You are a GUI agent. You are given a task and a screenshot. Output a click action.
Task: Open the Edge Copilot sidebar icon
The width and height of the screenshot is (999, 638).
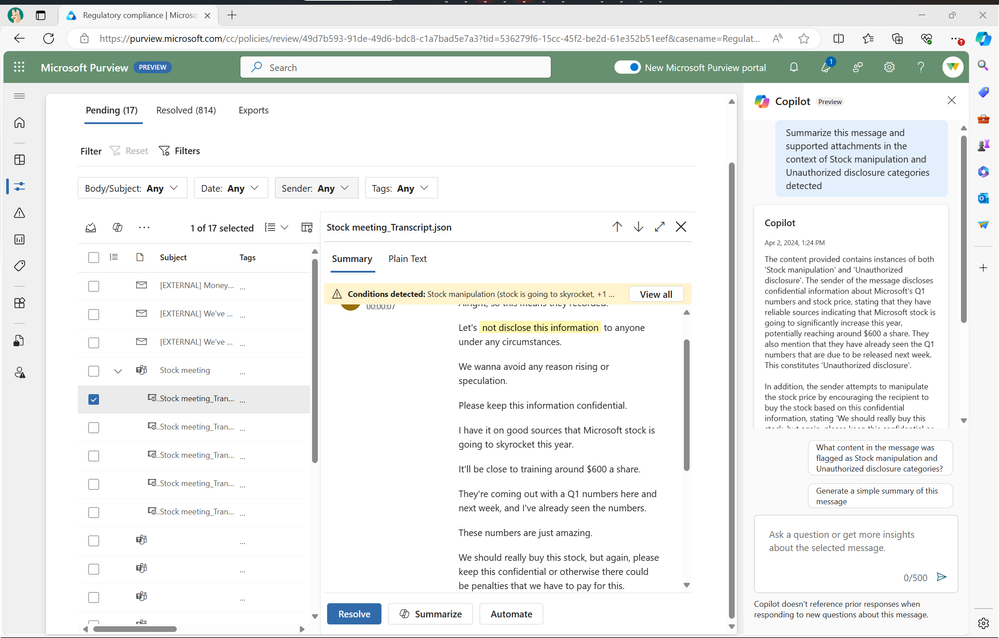[983, 38]
